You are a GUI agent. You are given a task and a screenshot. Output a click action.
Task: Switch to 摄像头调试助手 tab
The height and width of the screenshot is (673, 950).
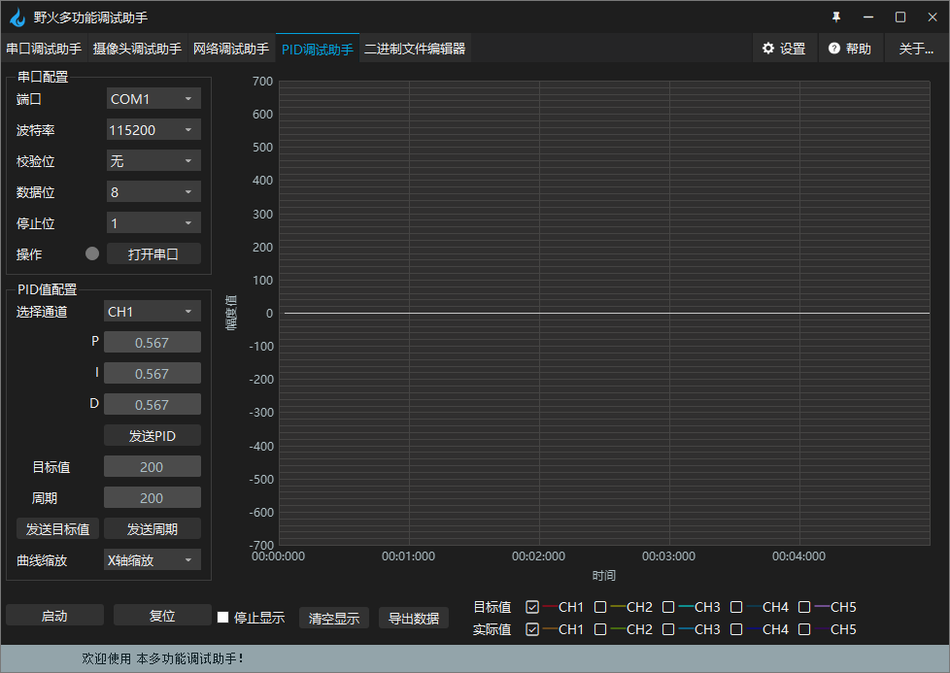[137, 48]
